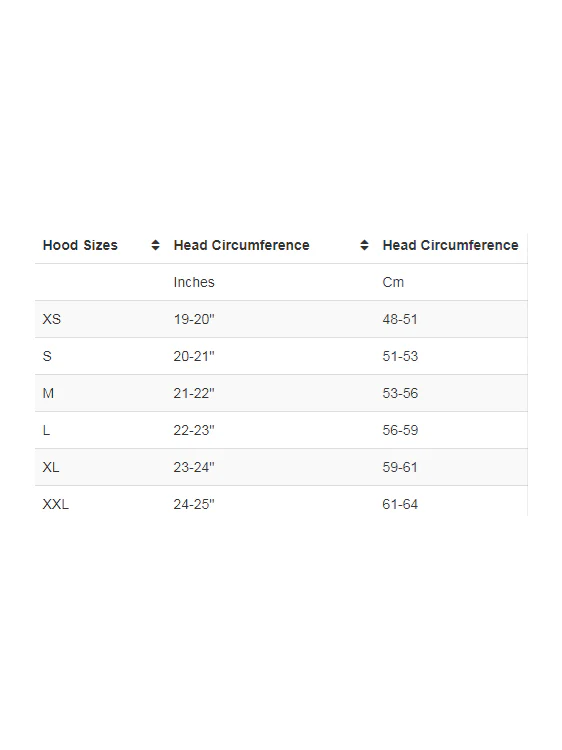The height and width of the screenshot is (750, 562).
Task: Click the Cm unit label
Action: click(393, 282)
